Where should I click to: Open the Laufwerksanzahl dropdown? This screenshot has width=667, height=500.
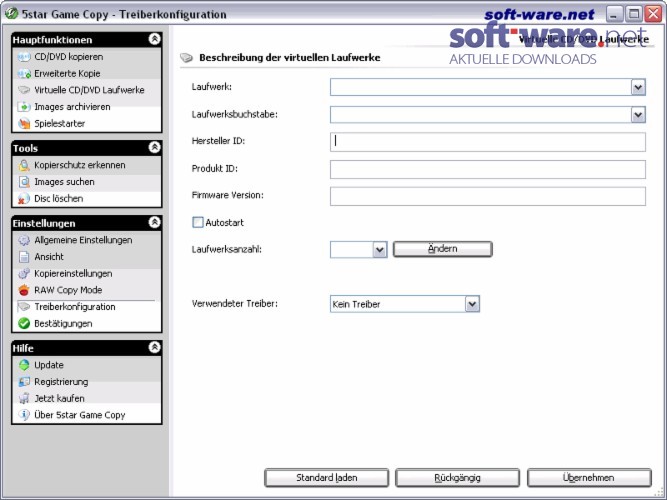click(x=379, y=250)
